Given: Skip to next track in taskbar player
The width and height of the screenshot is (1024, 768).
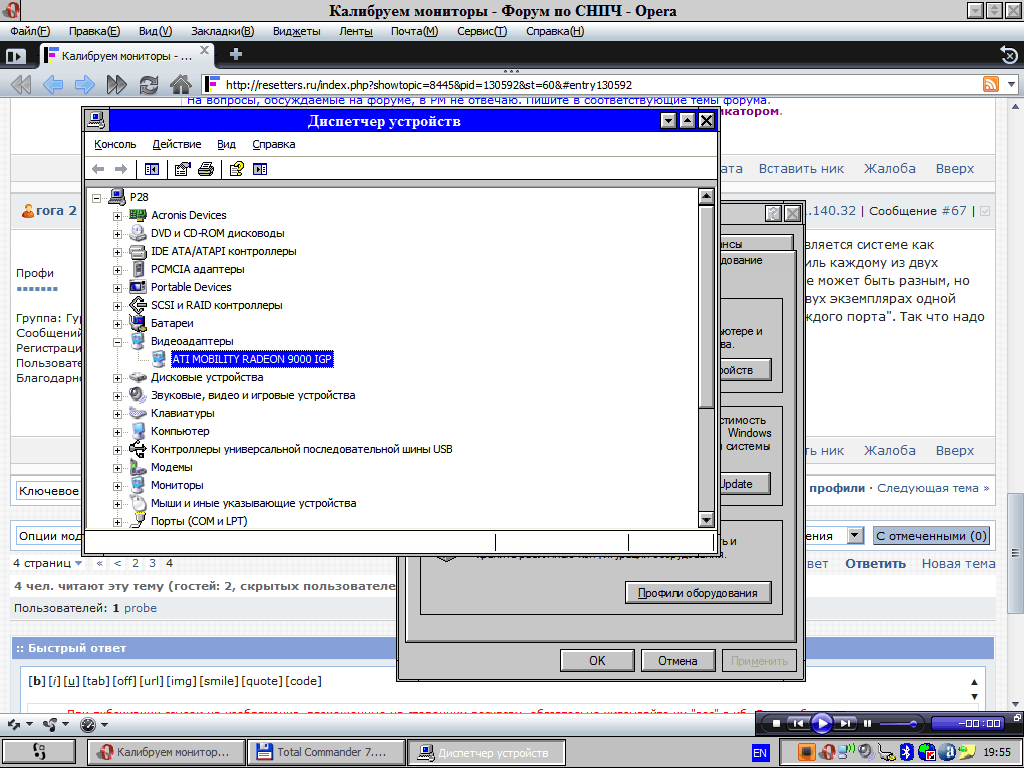Looking at the screenshot, I should click(845, 723).
